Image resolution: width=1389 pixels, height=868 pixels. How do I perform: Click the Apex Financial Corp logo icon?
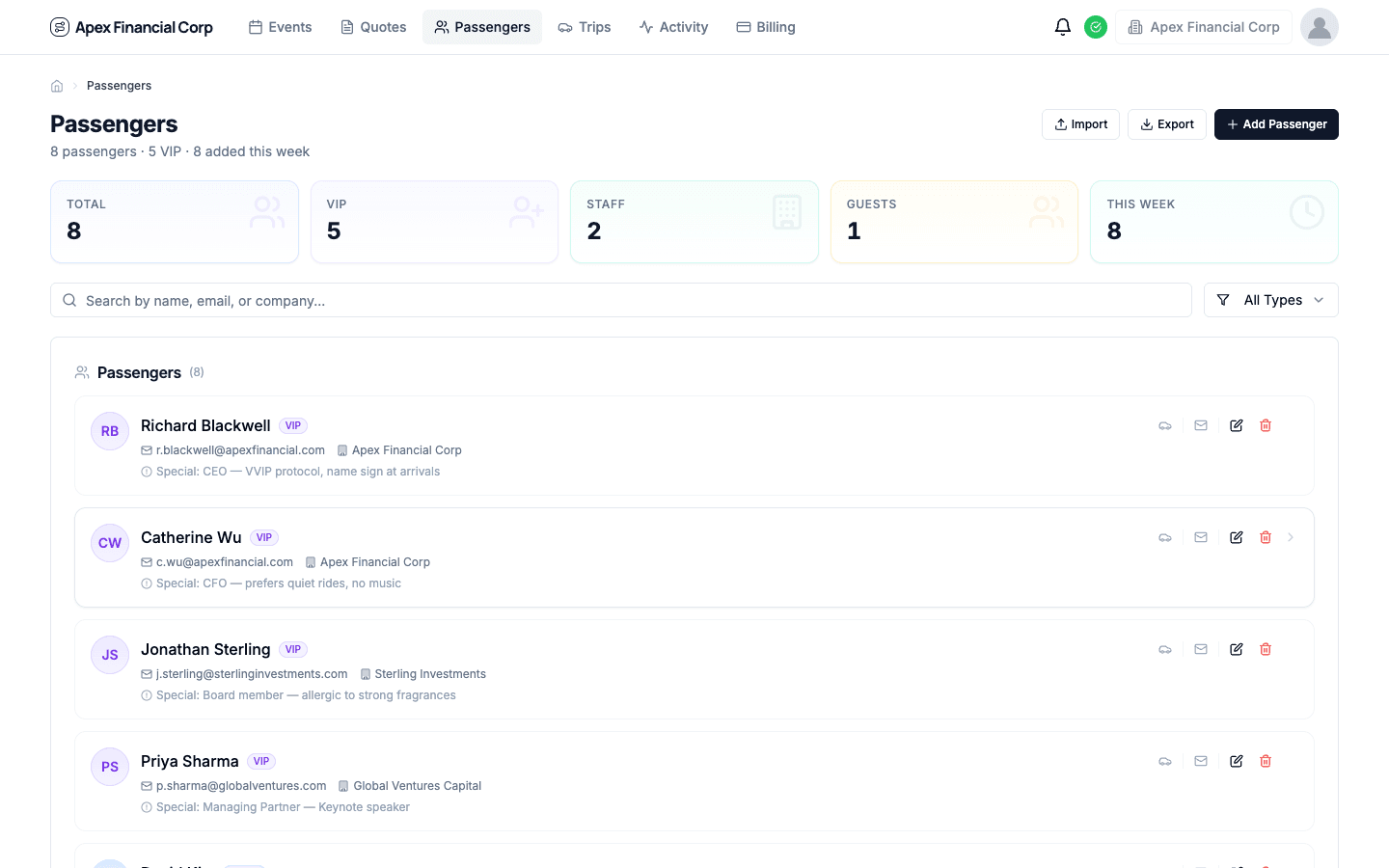60,27
